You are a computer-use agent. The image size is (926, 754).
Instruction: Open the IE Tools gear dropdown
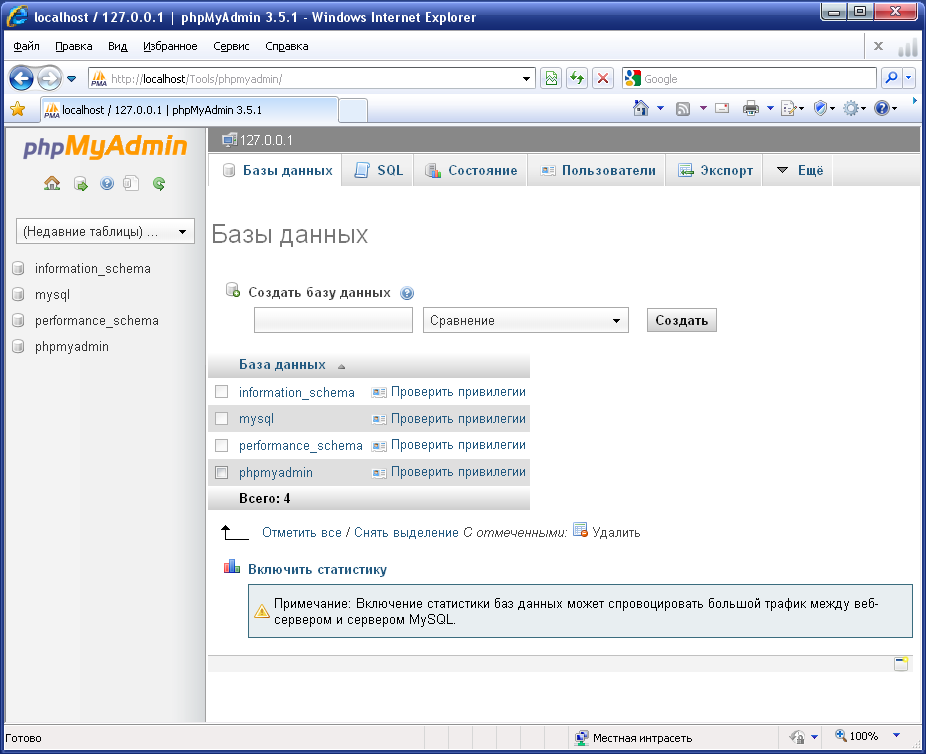click(854, 108)
